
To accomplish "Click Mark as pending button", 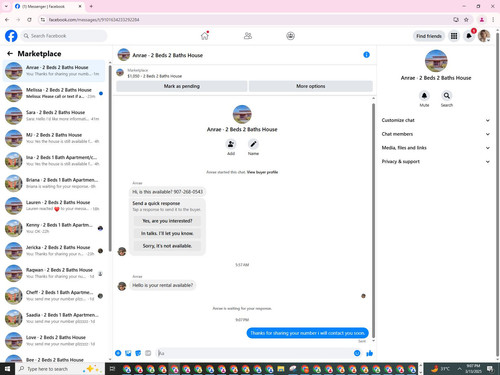I will [182, 86].
